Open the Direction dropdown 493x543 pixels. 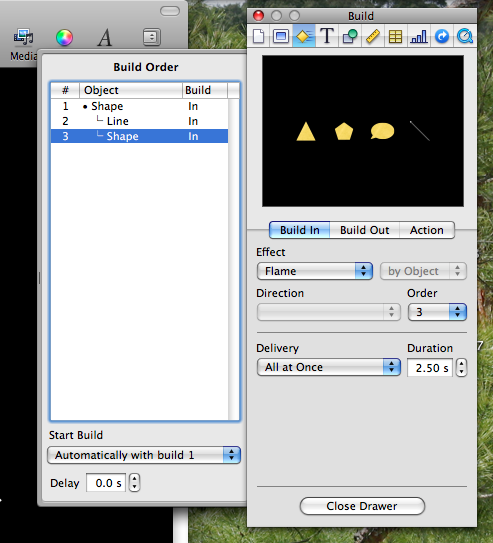pyautogui.click(x=329, y=312)
